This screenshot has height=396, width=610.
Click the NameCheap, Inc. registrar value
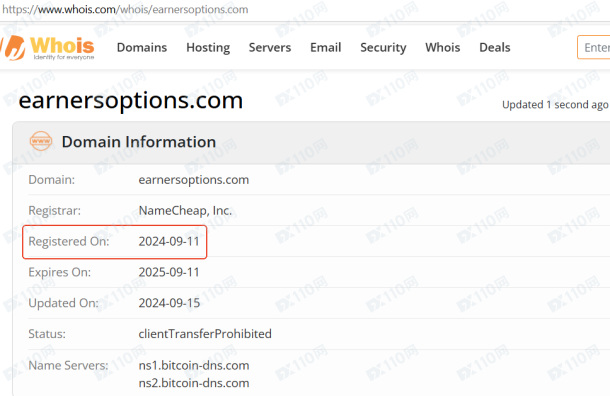[x=185, y=210]
